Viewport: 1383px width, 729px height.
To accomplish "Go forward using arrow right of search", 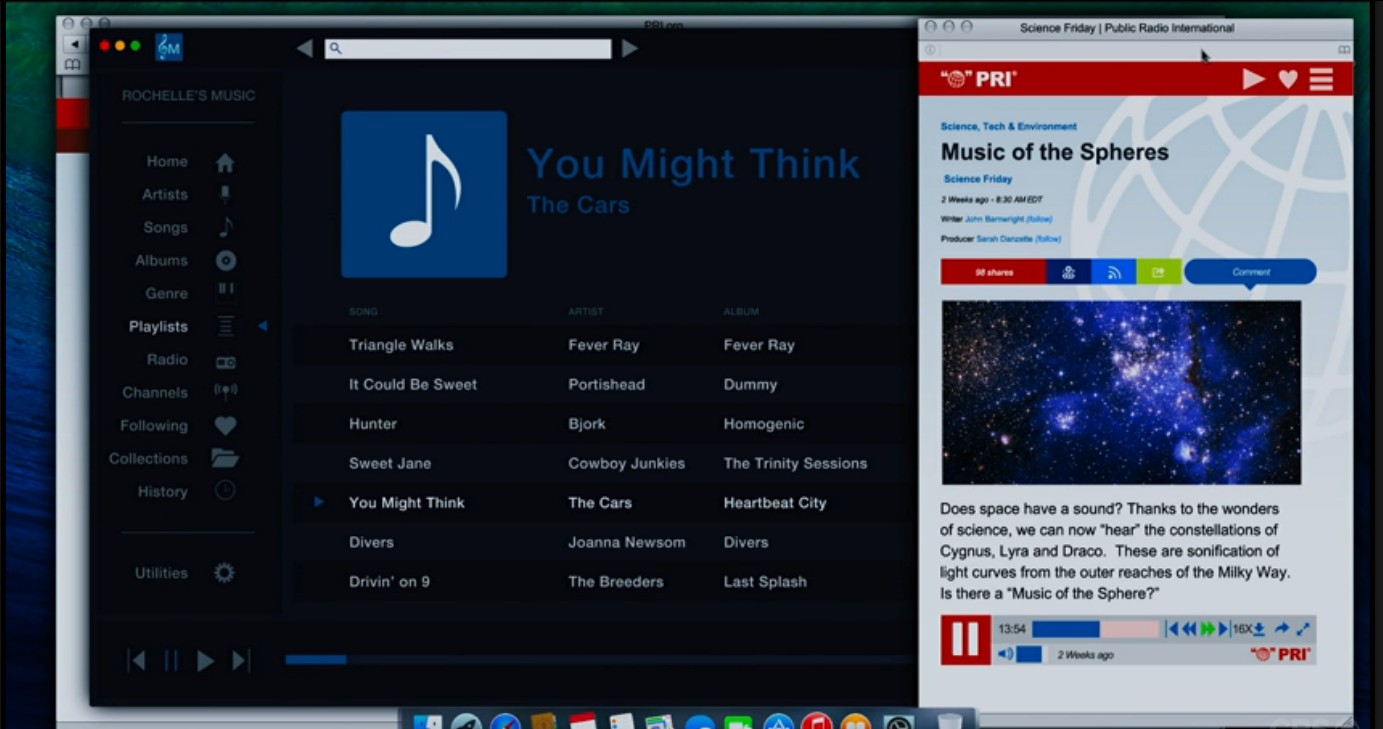I will coord(630,48).
